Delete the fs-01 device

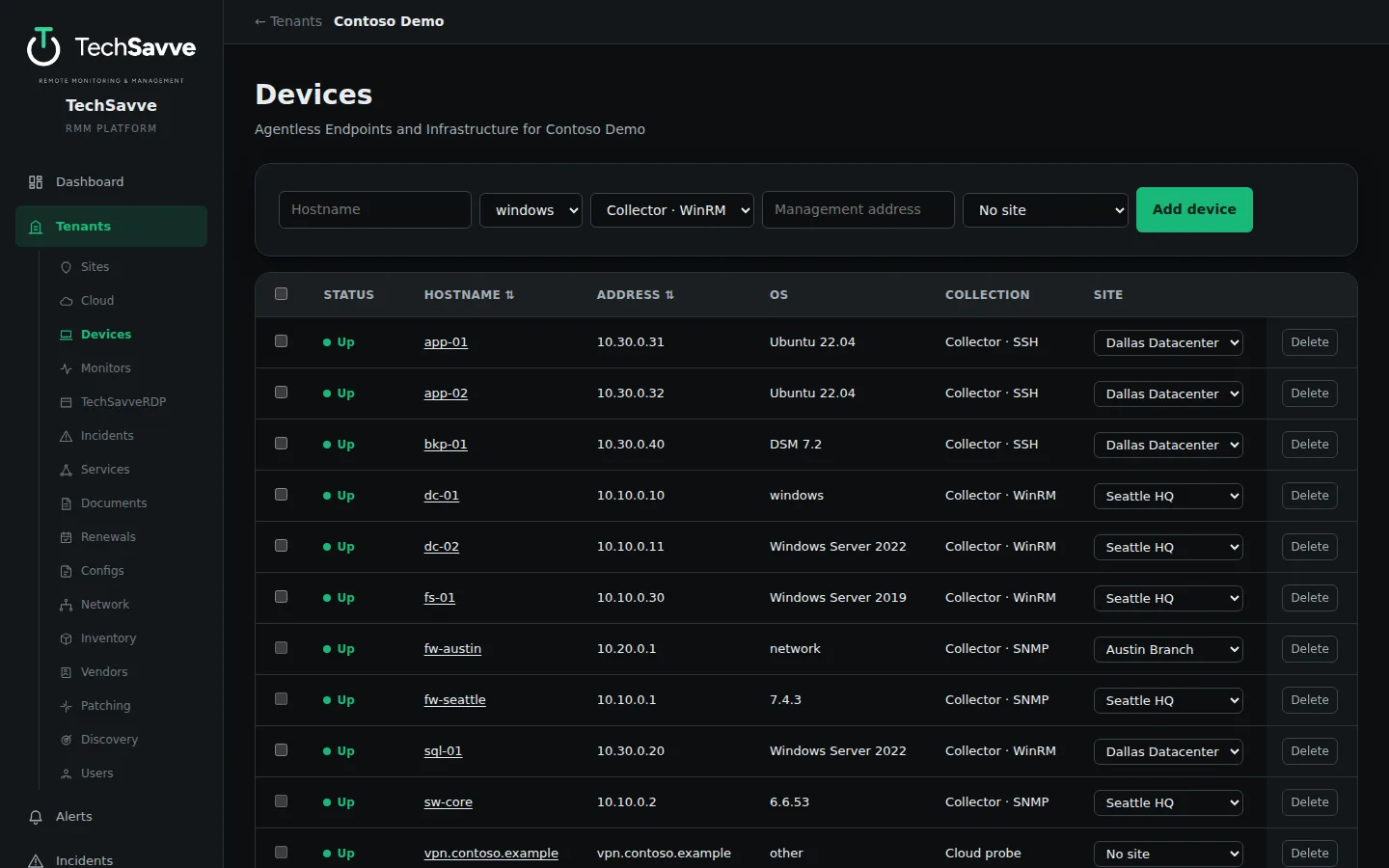click(1309, 598)
